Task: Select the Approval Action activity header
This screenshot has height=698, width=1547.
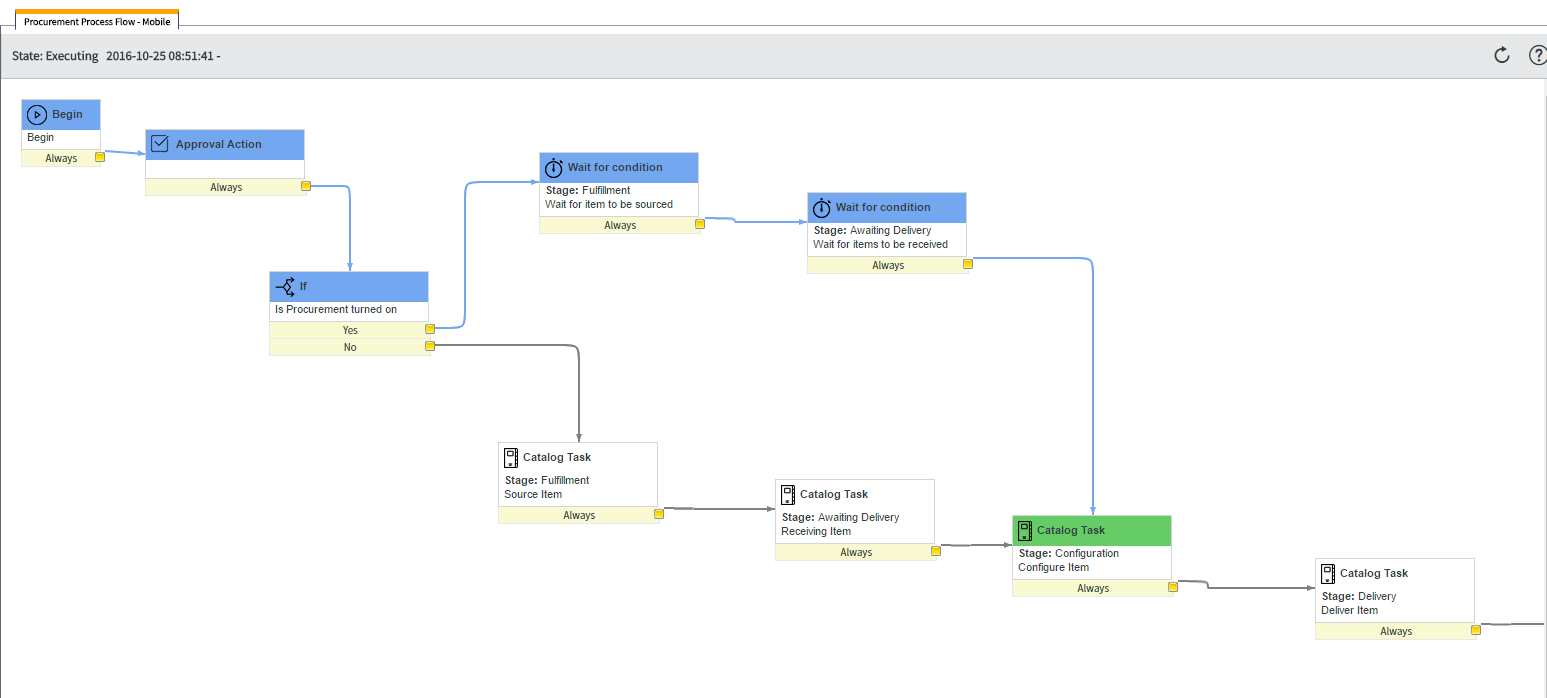Action: point(225,144)
